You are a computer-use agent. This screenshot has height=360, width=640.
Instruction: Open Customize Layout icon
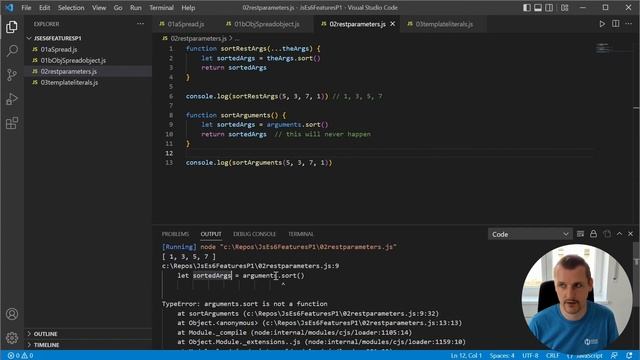point(564,8)
